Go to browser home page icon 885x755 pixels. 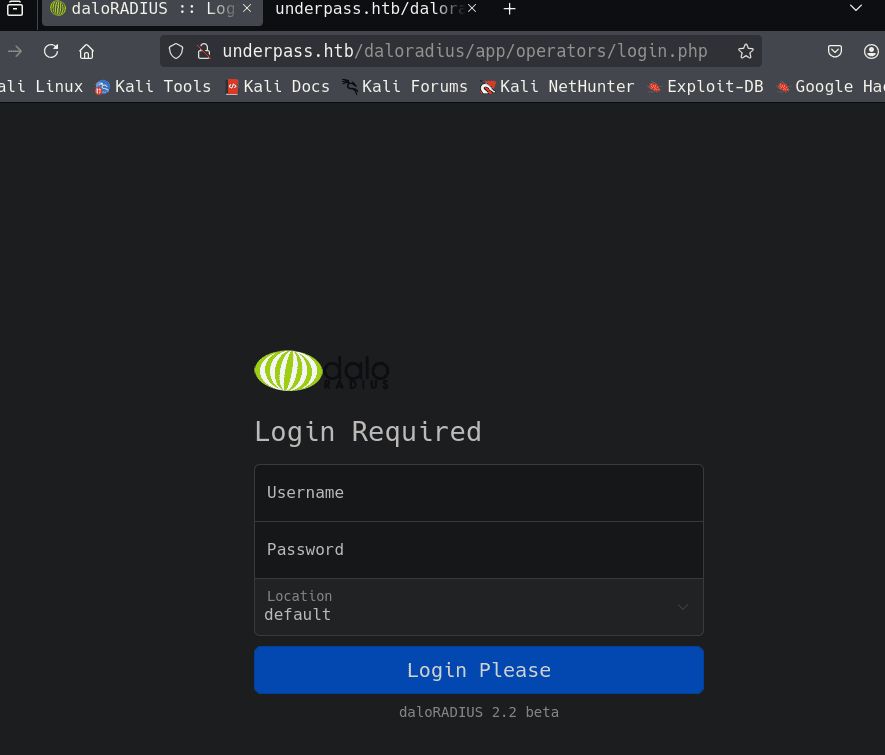click(x=87, y=51)
